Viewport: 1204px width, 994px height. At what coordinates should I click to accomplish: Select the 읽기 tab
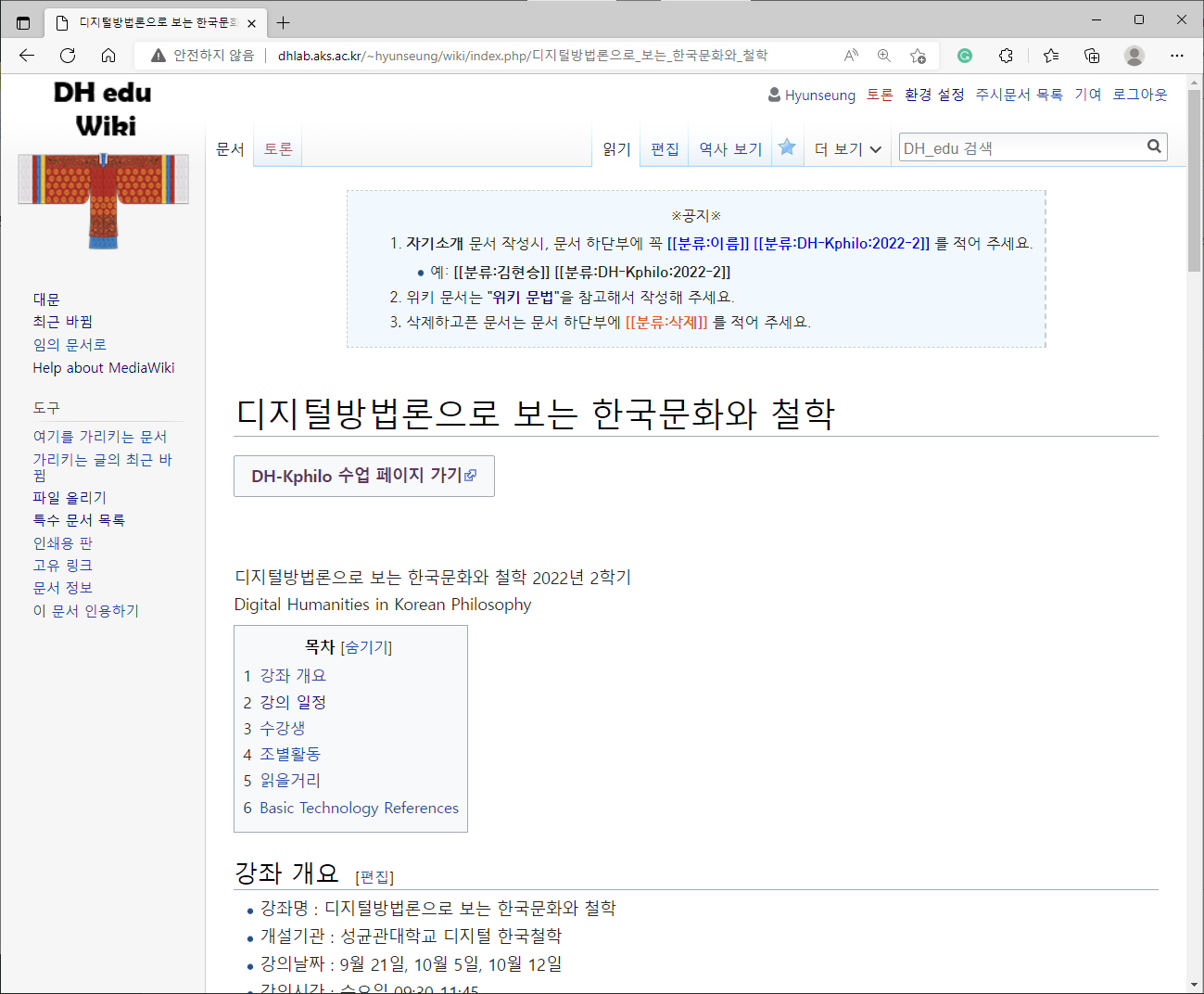(616, 148)
